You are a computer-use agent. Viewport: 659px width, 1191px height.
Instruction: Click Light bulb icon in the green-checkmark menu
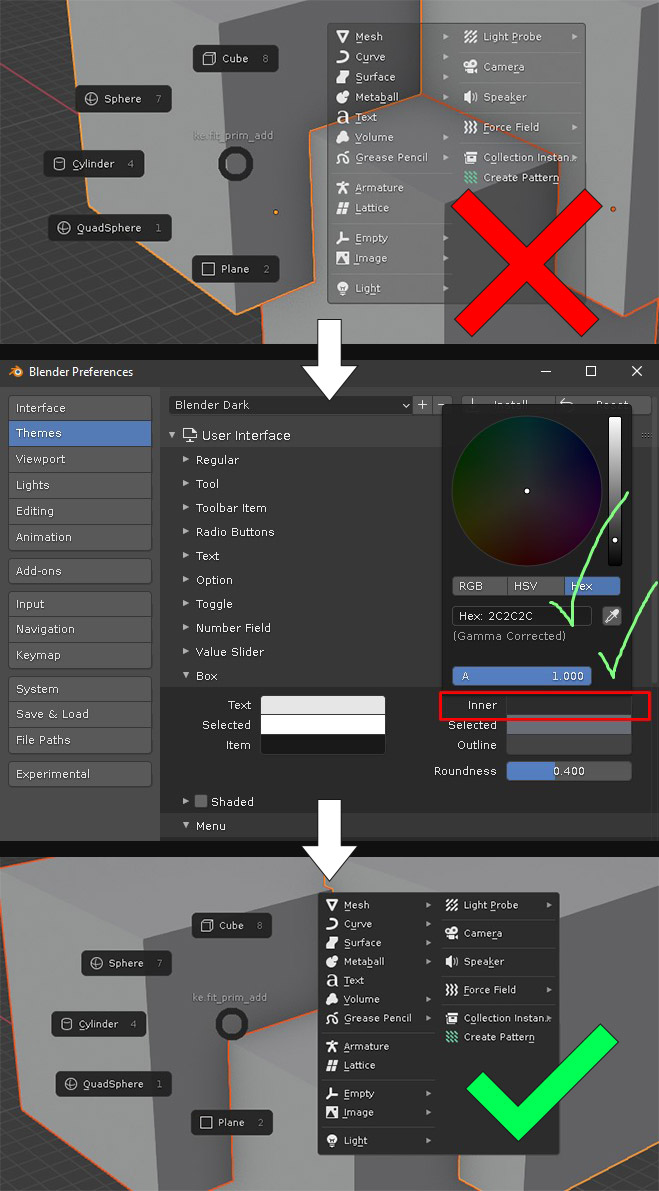point(333,1140)
